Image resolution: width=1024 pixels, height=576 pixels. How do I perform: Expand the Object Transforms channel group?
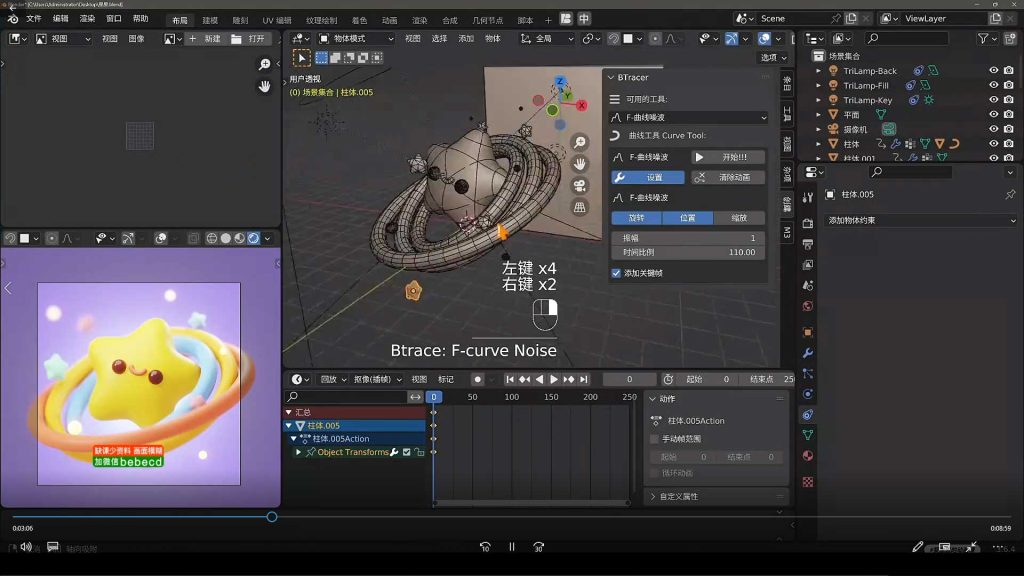298,453
